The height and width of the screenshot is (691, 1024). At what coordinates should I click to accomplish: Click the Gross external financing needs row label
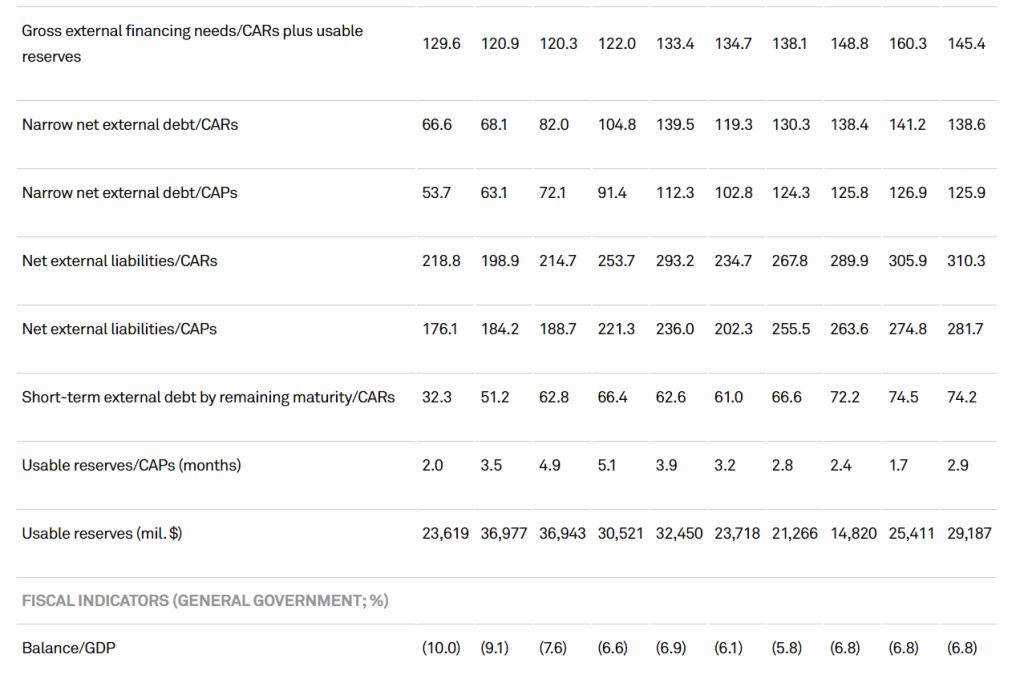click(x=192, y=44)
